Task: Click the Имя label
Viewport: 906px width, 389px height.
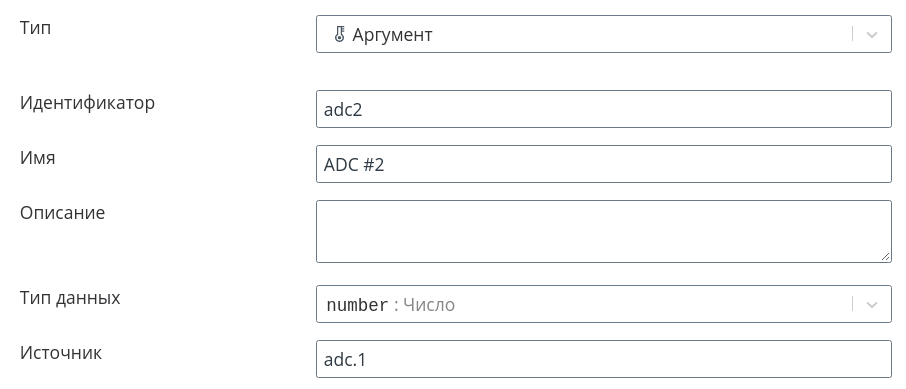Action: tap(38, 158)
